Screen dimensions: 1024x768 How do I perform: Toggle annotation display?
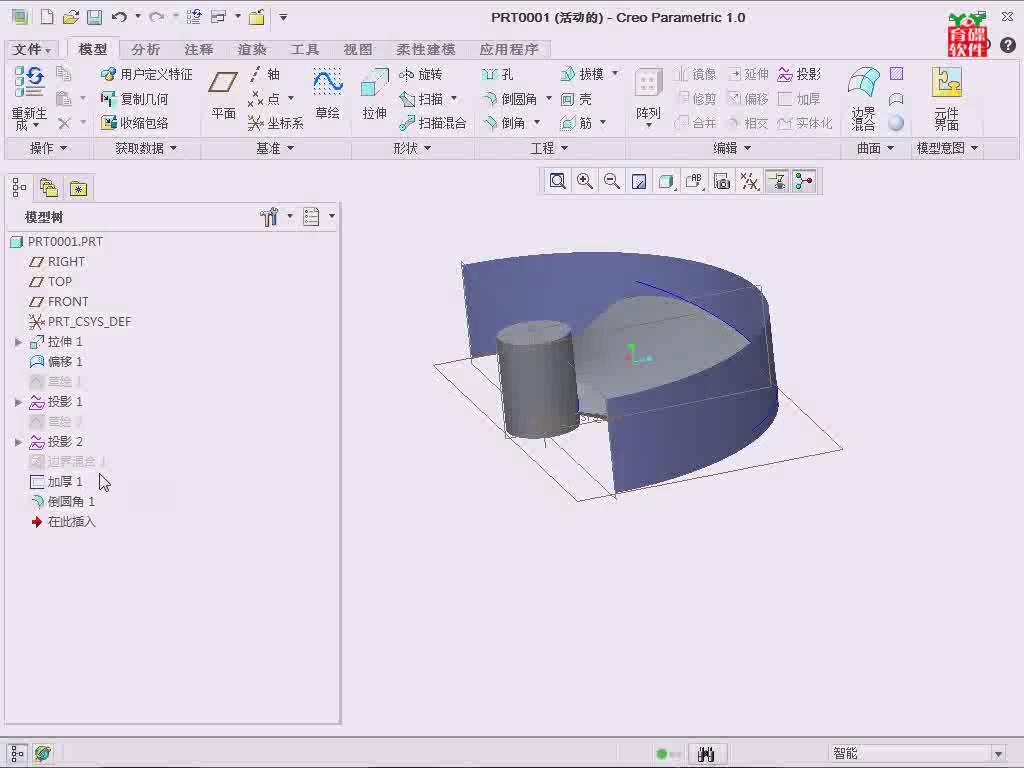(x=777, y=181)
